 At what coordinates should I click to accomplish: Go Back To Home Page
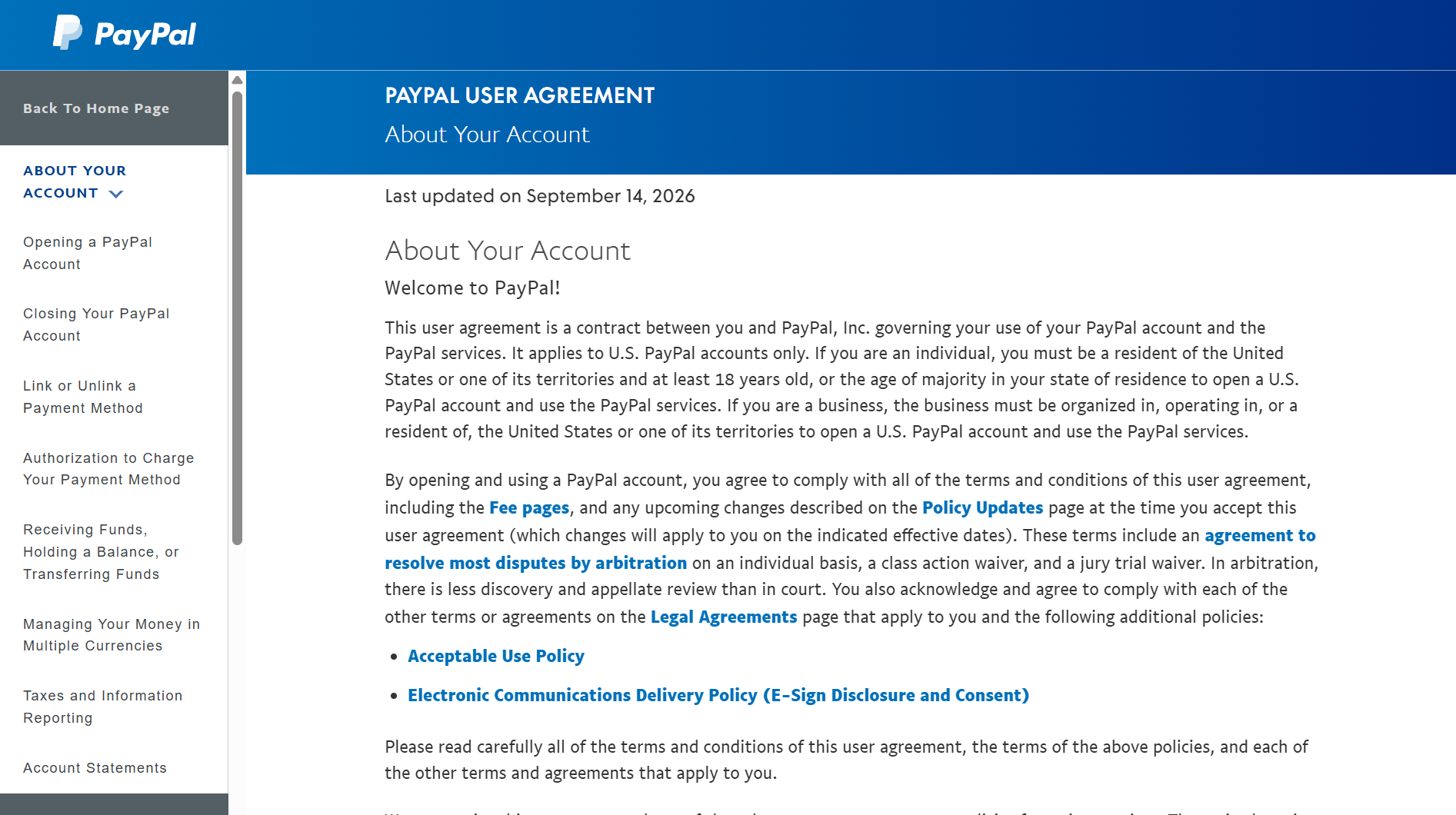tap(96, 108)
